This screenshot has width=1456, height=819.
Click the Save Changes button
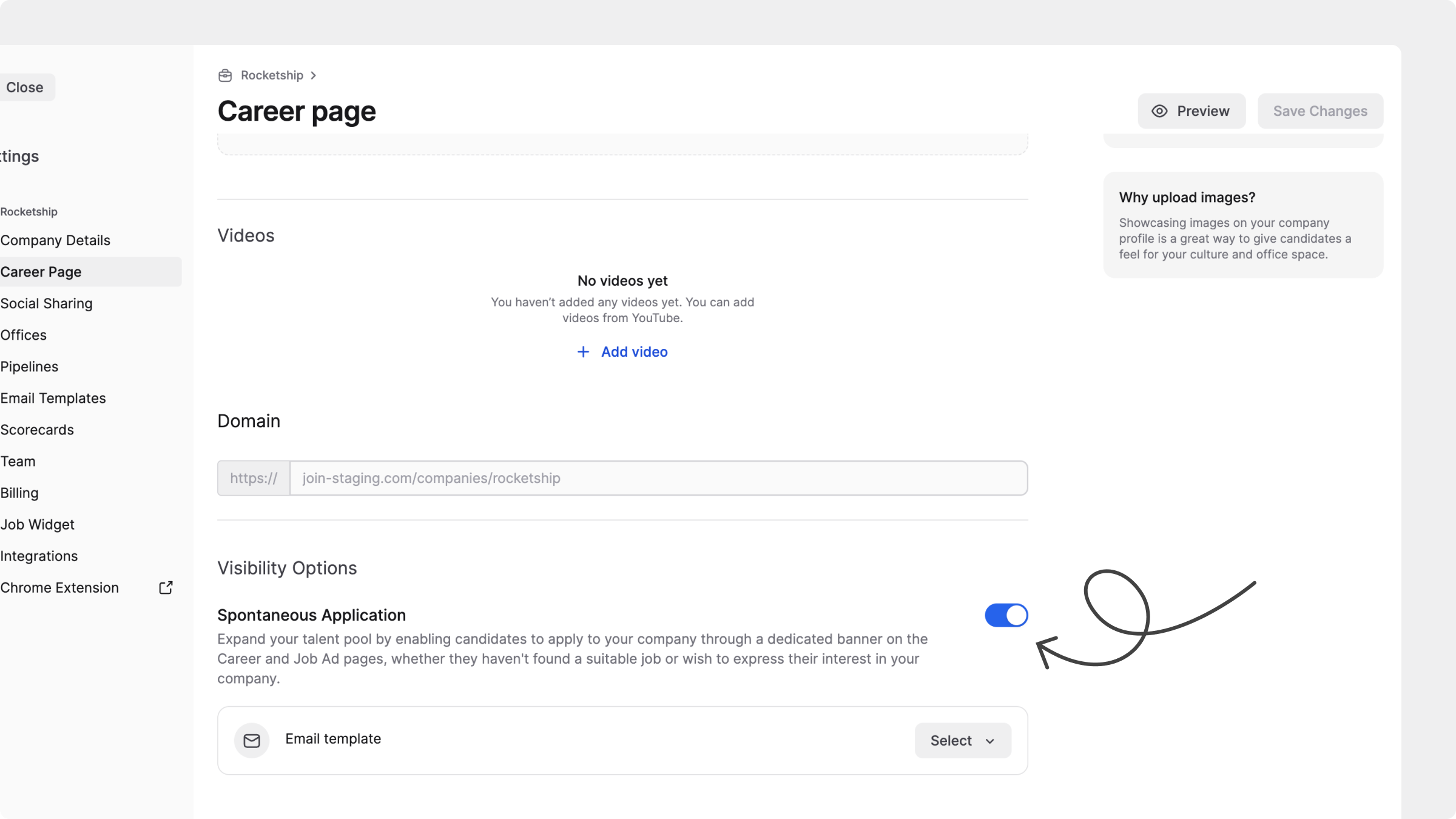[x=1320, y=111]
